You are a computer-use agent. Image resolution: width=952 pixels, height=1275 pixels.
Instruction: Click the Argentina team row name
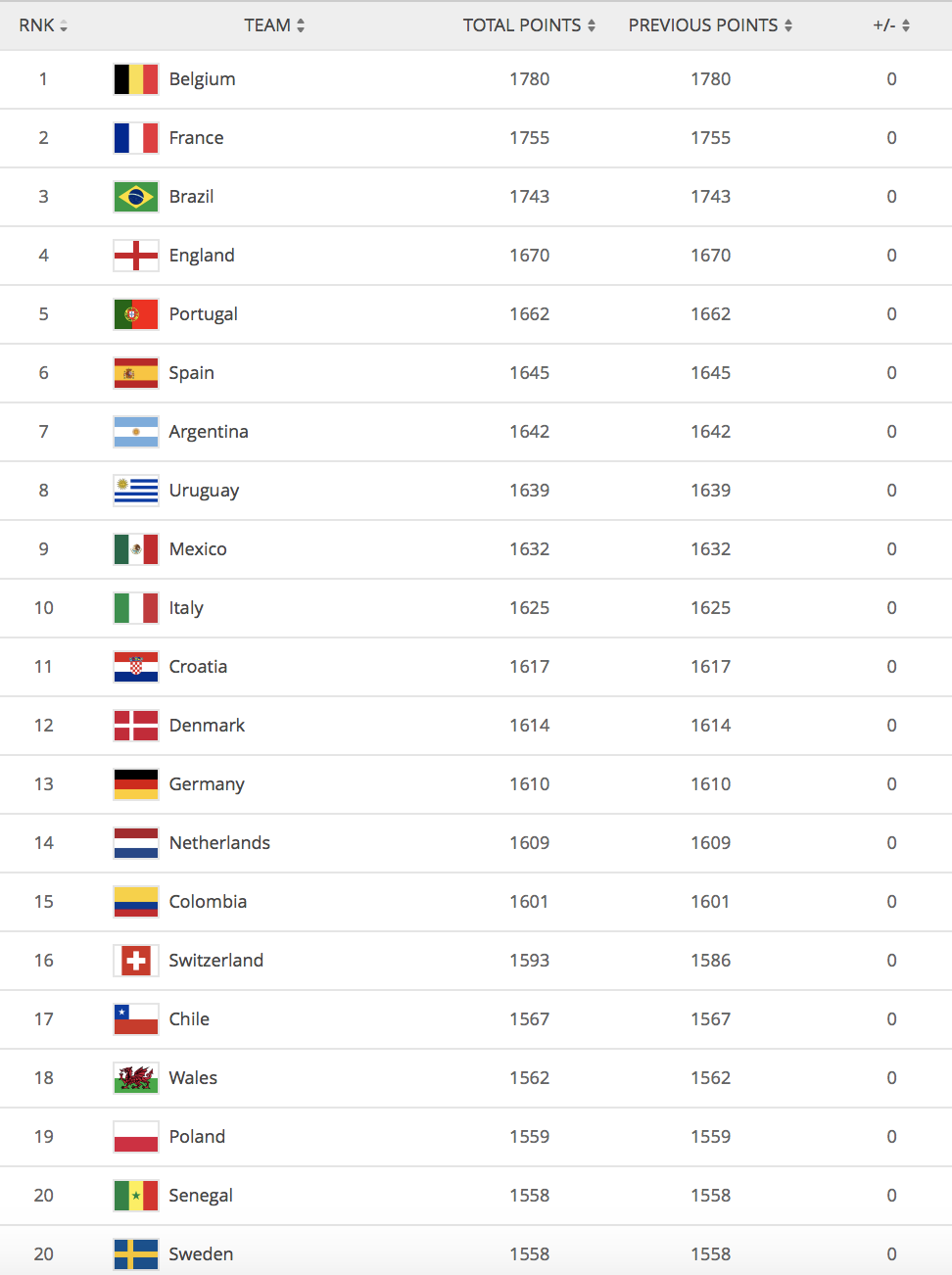point(209,432)
